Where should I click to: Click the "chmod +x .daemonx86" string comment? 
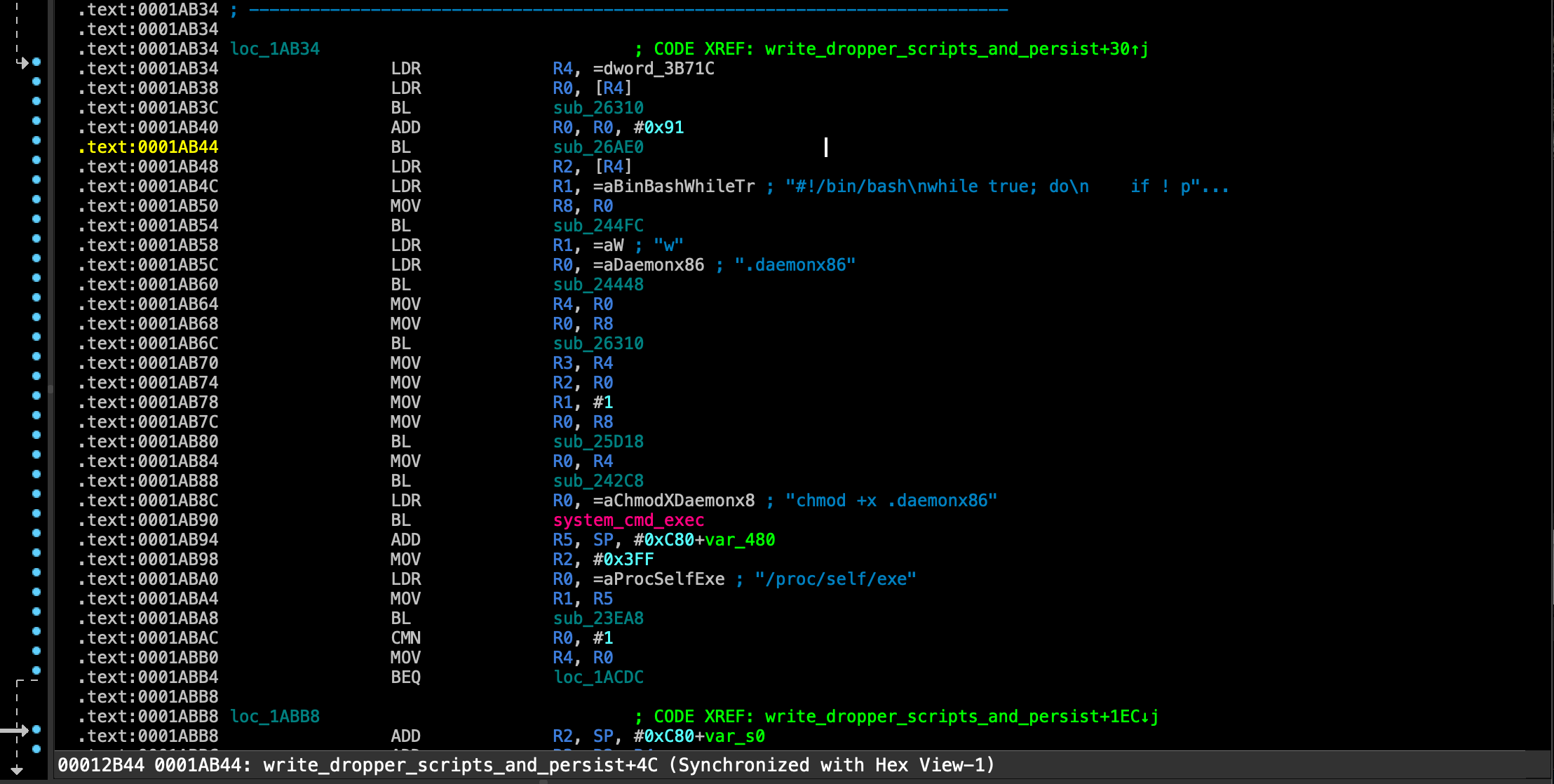point(891,501)
